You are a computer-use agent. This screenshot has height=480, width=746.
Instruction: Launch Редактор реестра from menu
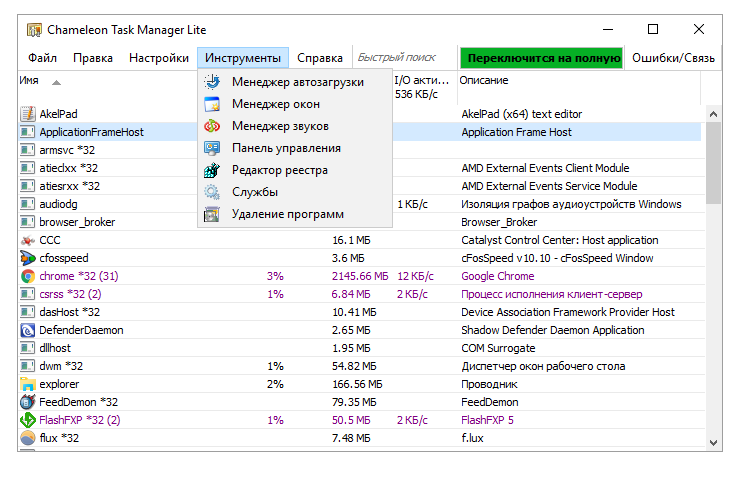[x=295, y=170]
